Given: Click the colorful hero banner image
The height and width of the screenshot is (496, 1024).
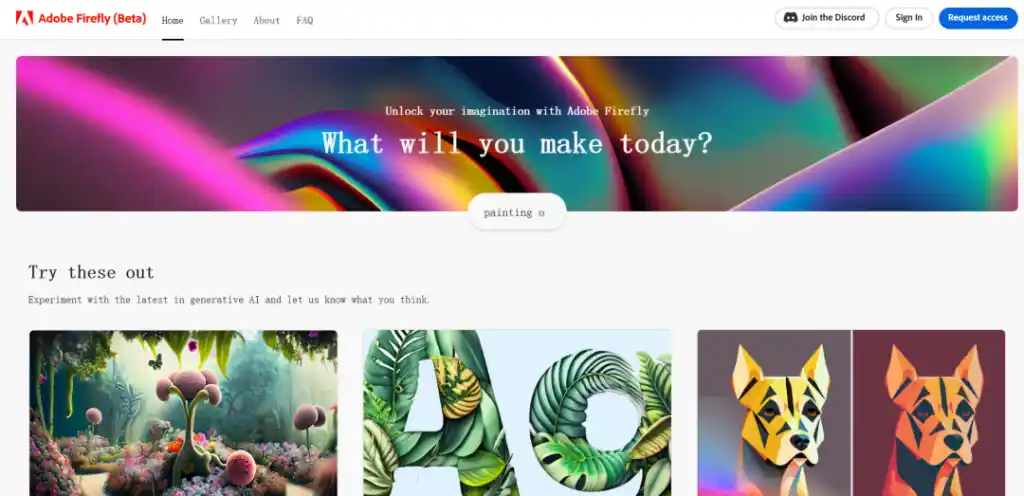Looking at the screenshot, I should (x=517, y=133).
